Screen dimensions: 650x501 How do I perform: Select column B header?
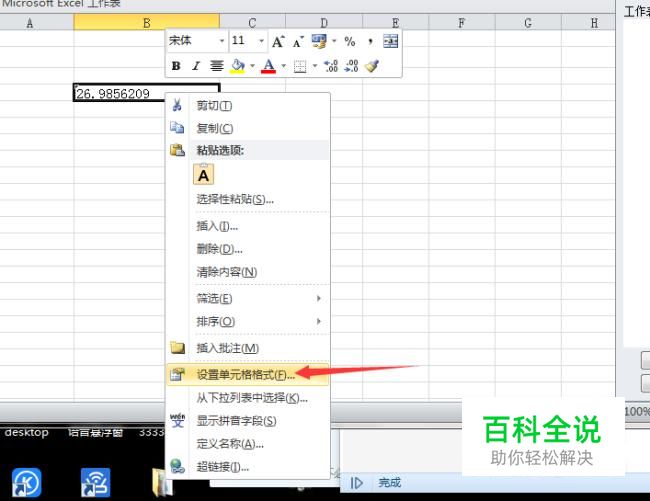pos(147,23)
